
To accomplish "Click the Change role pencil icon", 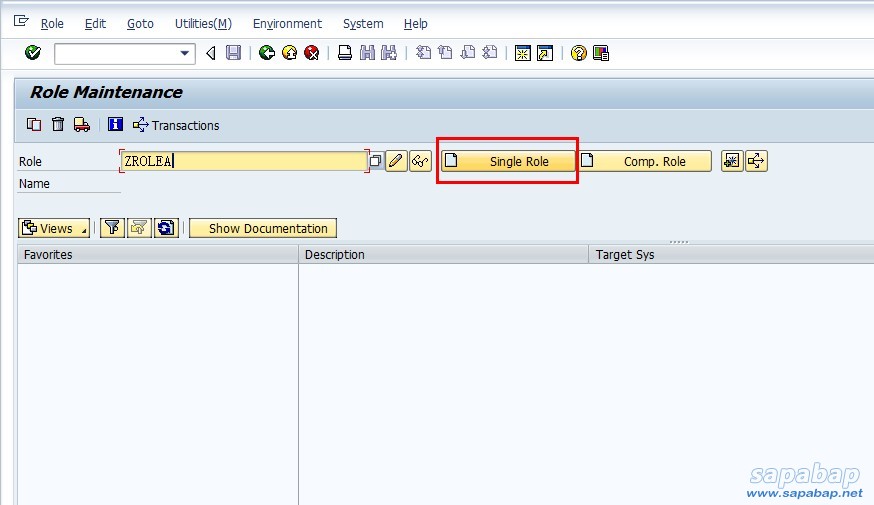I will (396, 161).
